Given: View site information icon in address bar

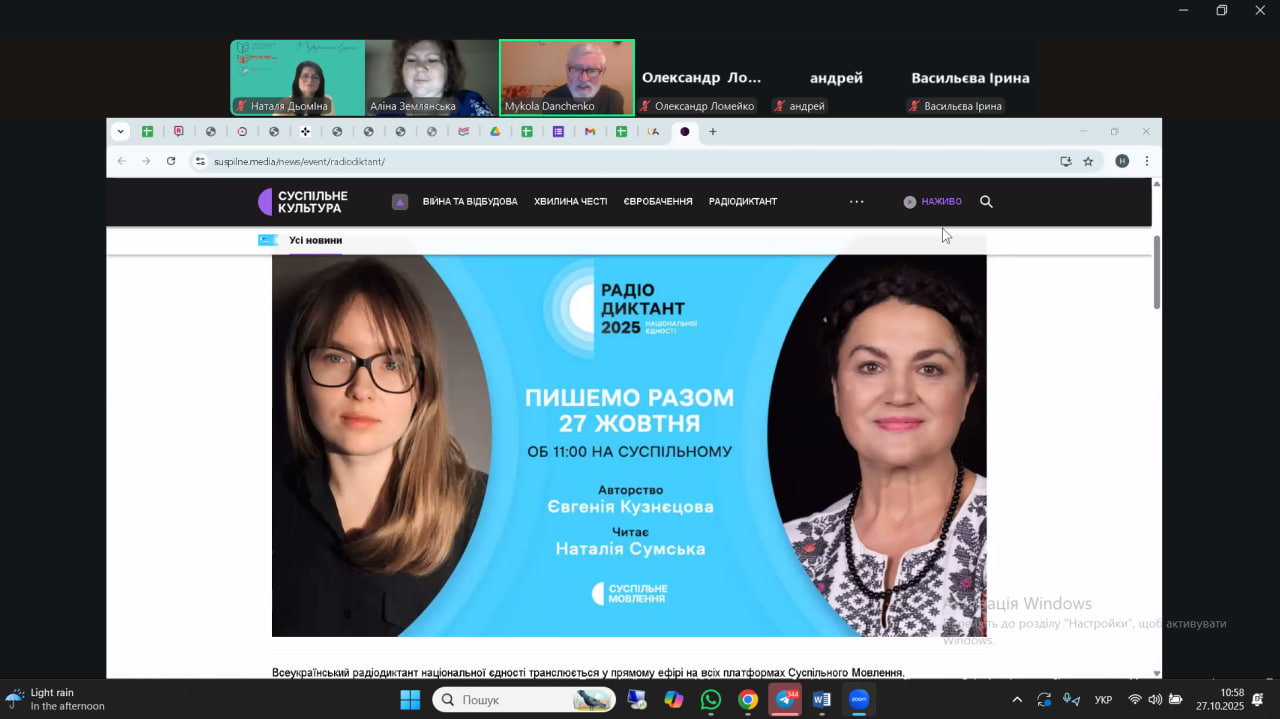Looking at the screenshot, I should [x=201, y=161].
